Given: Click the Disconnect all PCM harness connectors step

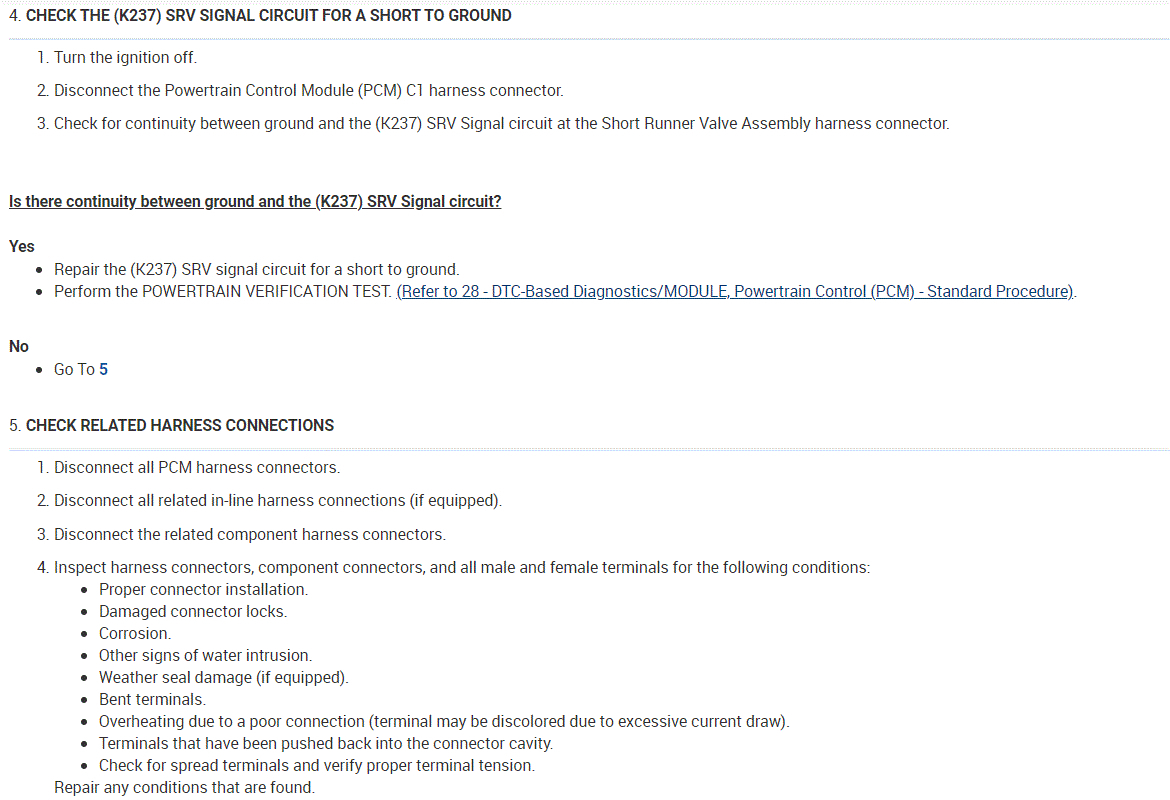Looking at the screenshot, I should (197, 468).
